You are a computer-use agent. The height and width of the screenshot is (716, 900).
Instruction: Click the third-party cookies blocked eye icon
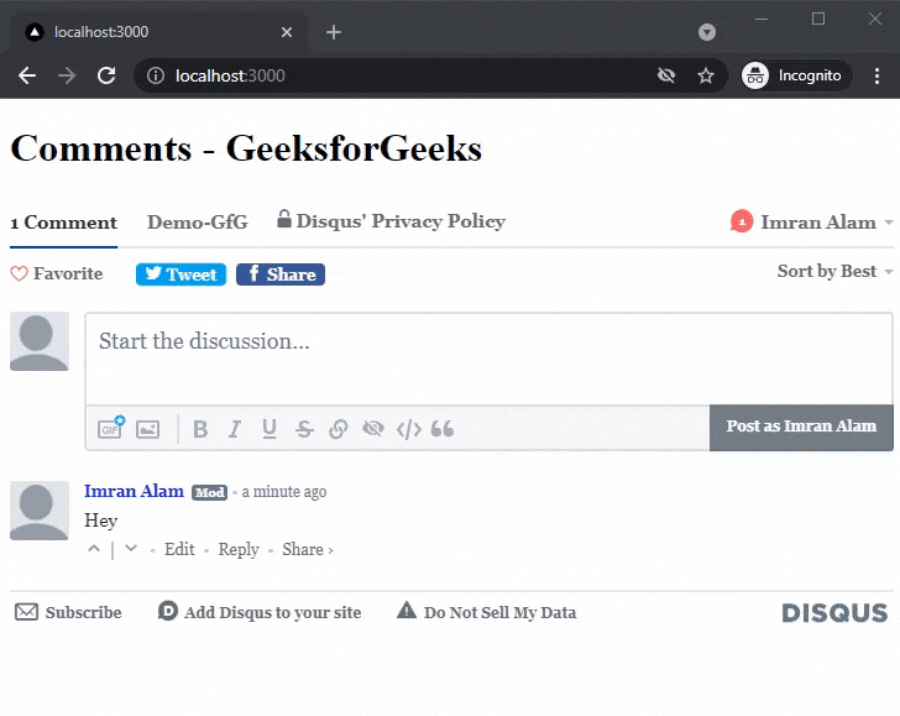(666, 75)
